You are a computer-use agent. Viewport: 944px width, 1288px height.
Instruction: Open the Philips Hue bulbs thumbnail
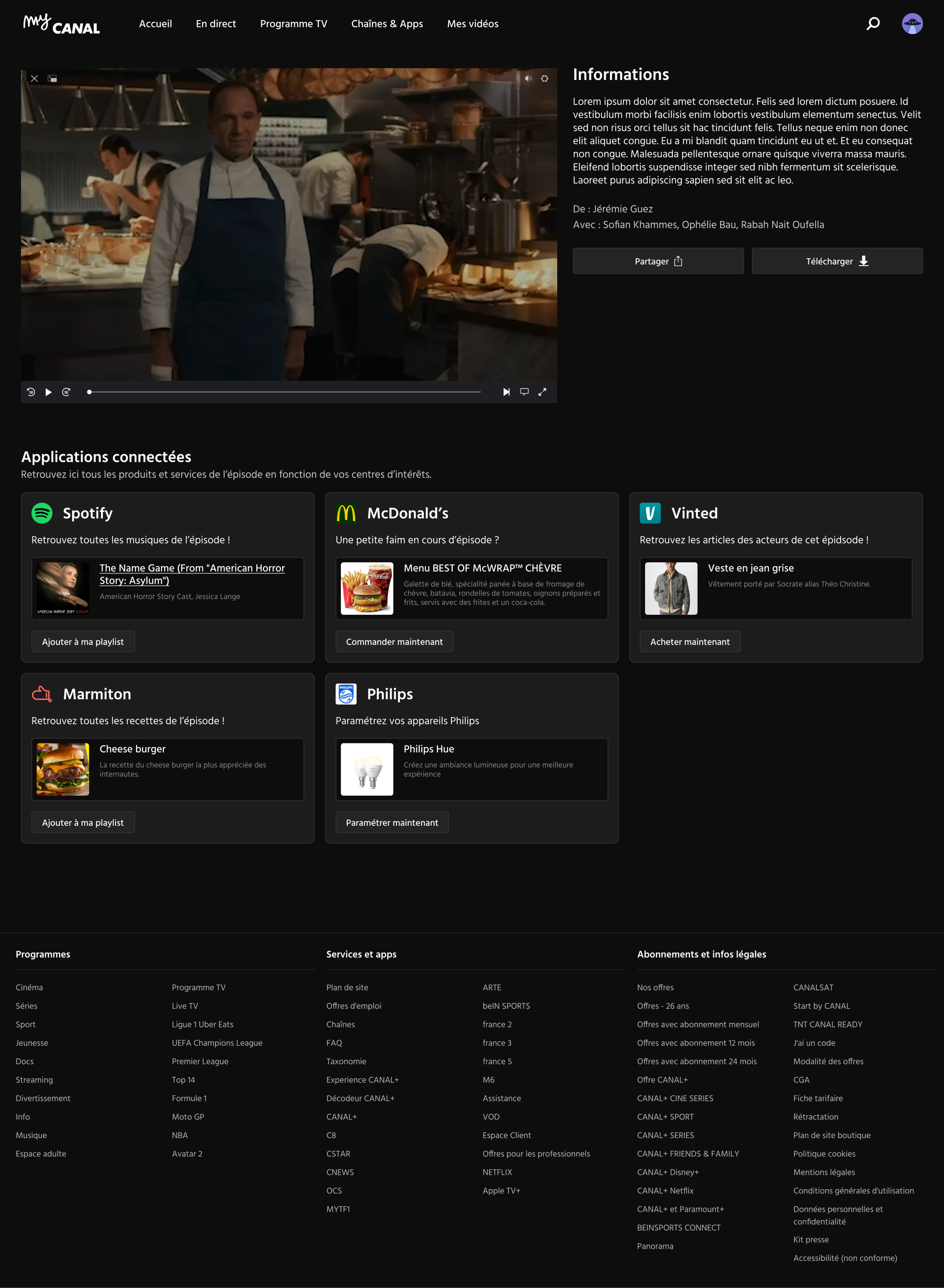point(367,769)
